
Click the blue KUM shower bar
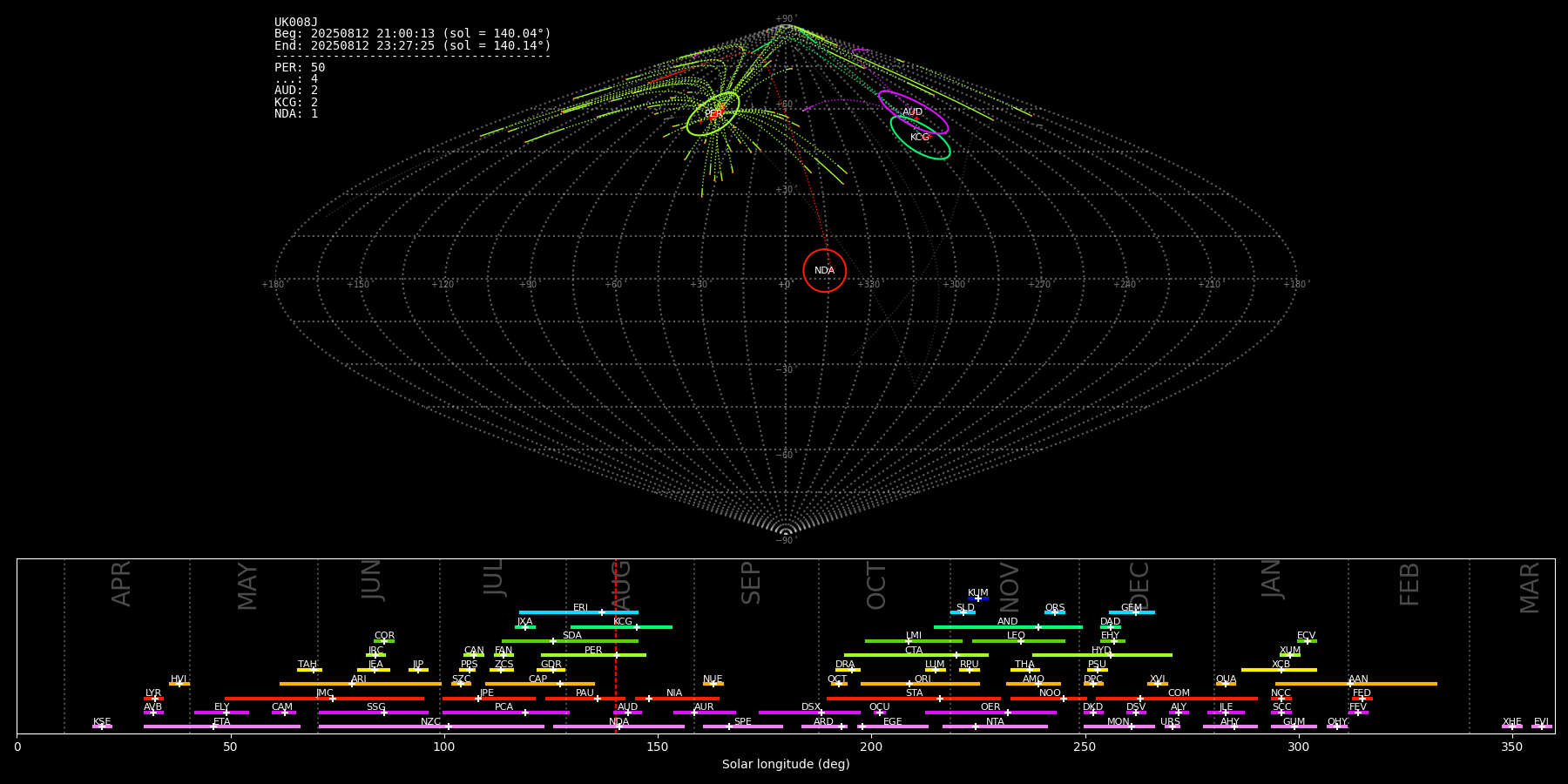[x=978, y=598]
